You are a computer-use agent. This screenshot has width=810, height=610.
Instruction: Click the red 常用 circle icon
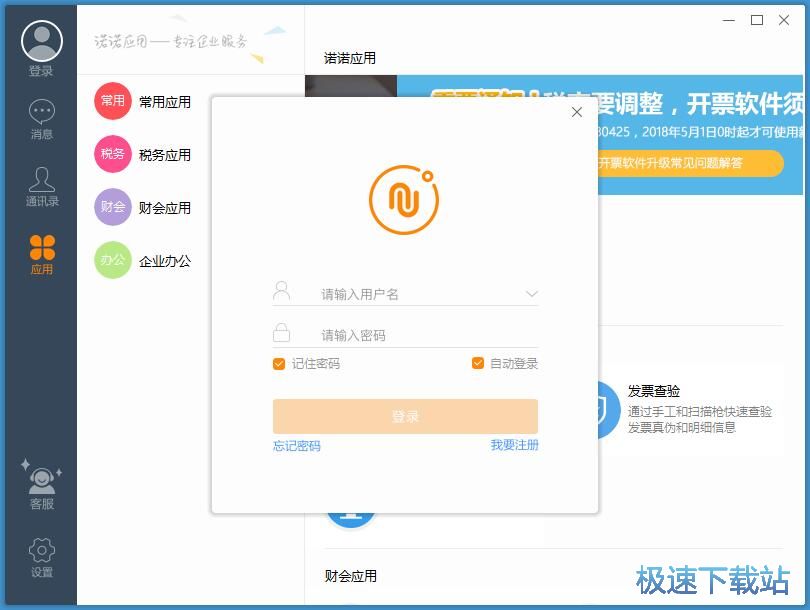(x=113, y=101)
